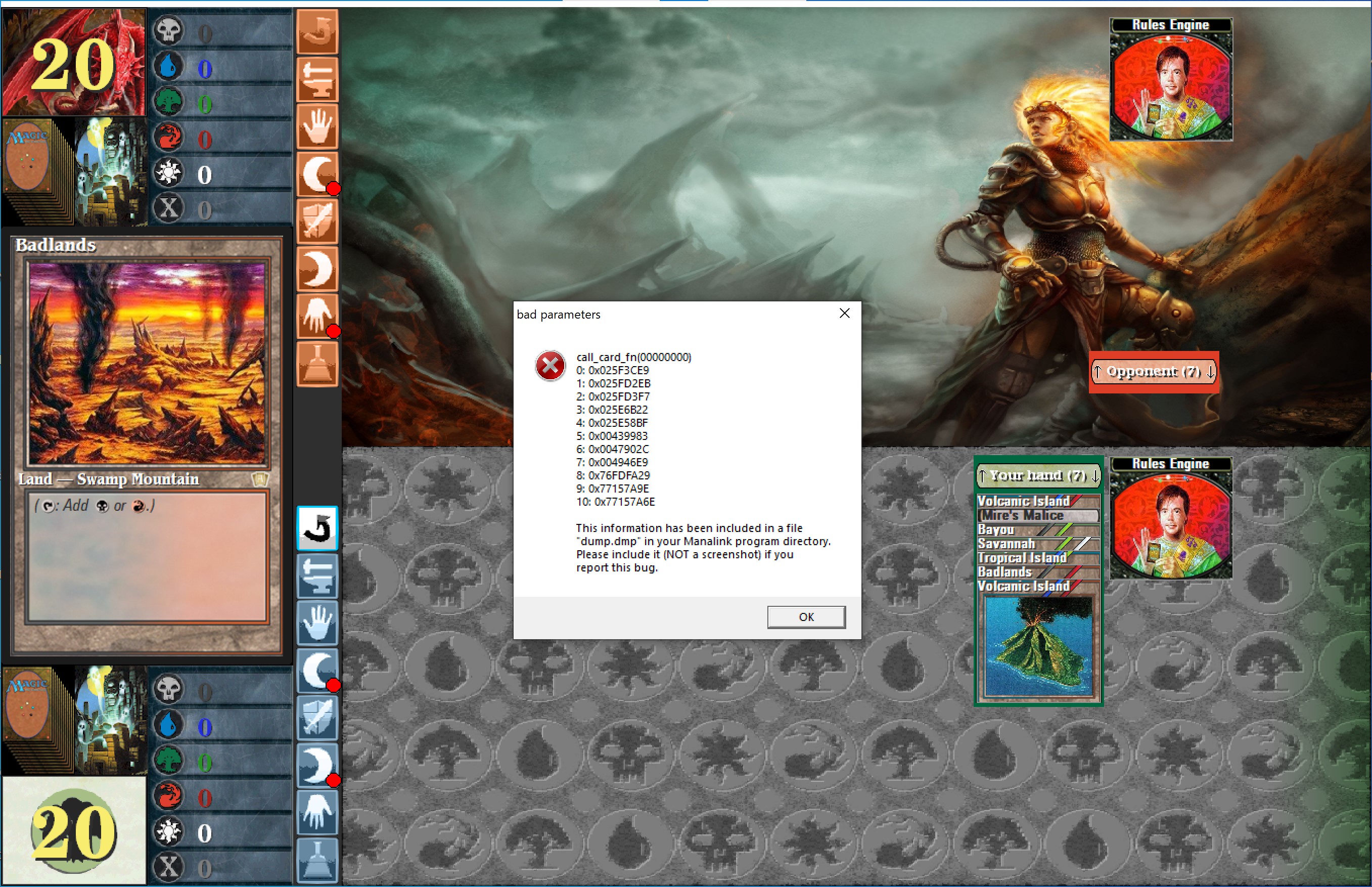
Task: Click OK in bad parameters dialog
Action: point(806,617)
